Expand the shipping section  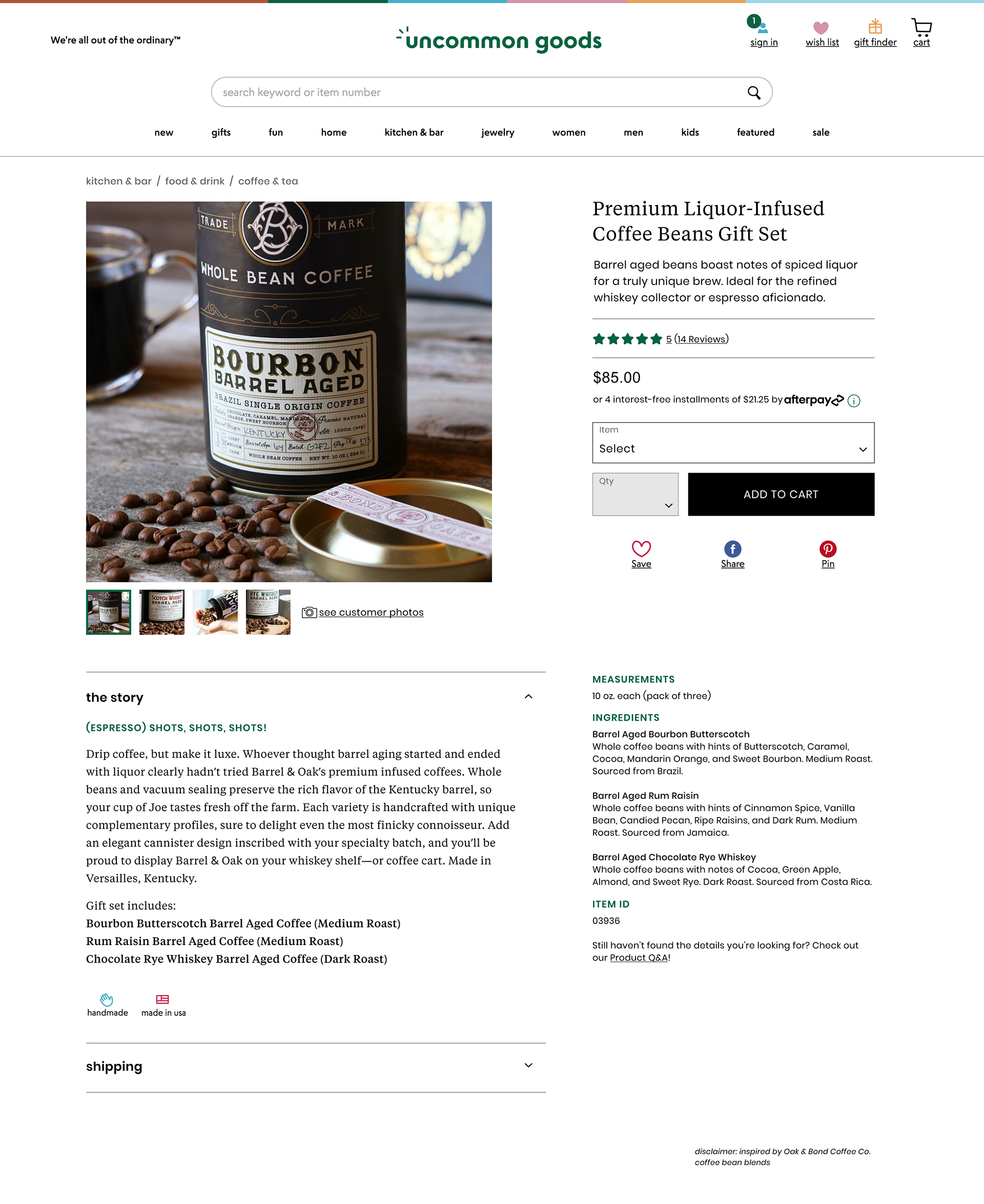(528, 1066)
